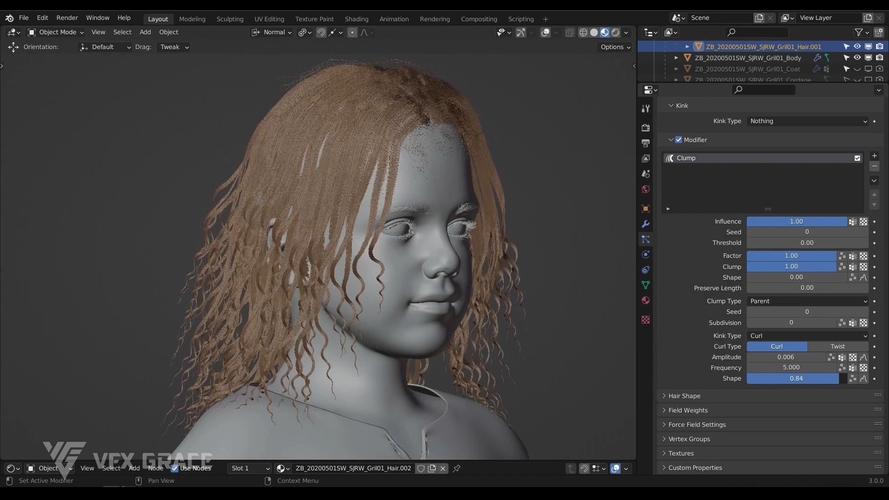The width and height of the screenshot is (889, 500).
Task: Expand the Field Weights panel
Action: click(687, 410)
